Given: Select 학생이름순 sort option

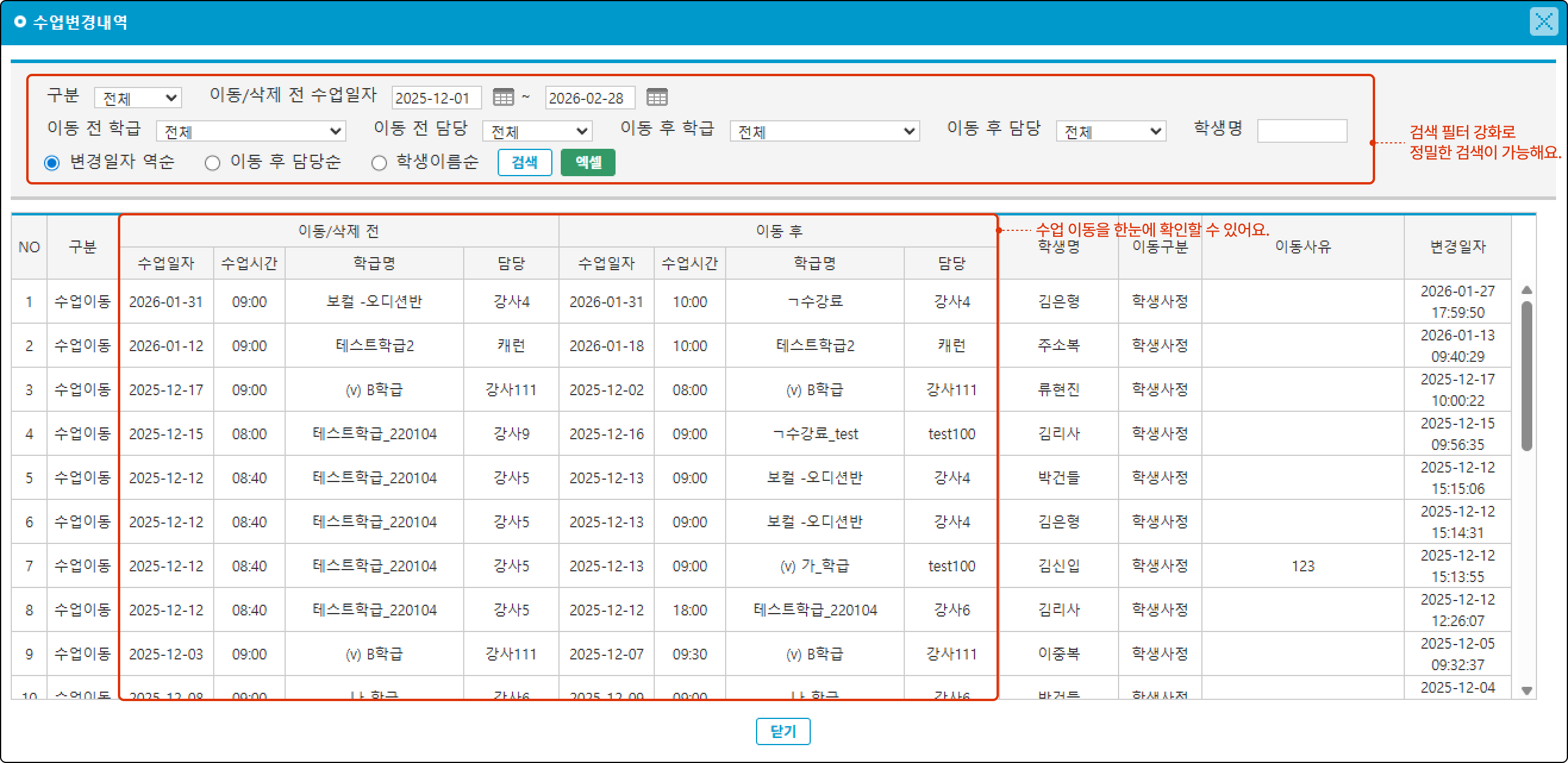Looking at the screenshot, I should coord(379,163).
